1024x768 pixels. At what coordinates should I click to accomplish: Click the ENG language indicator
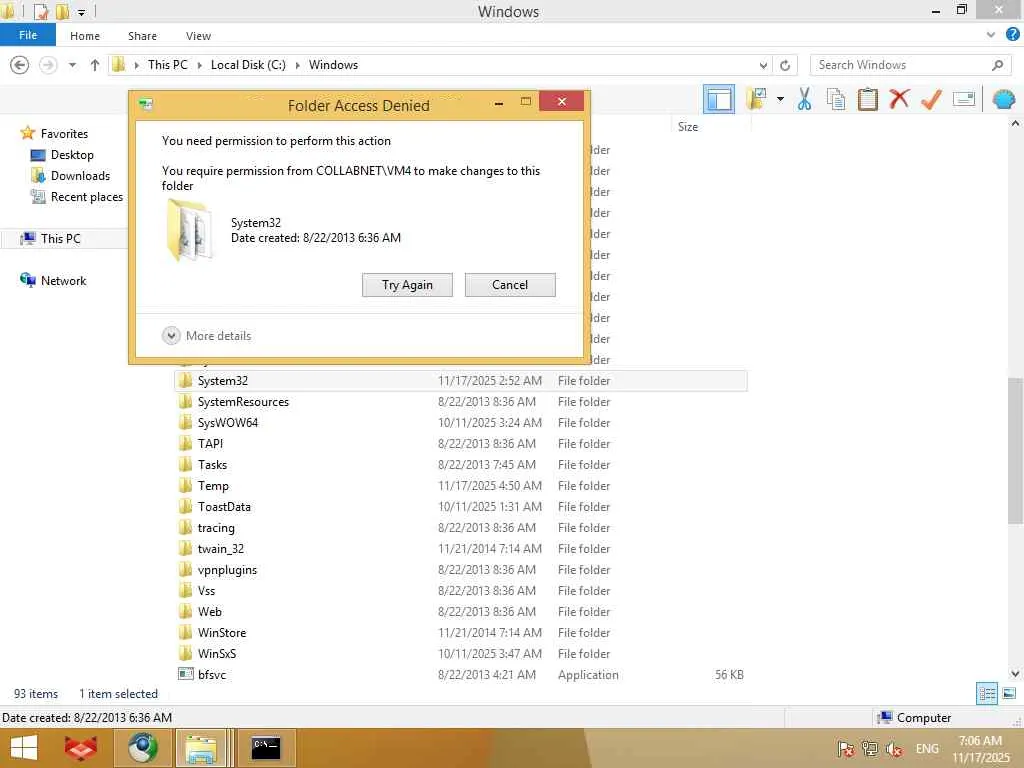click(x=927, y=748)
